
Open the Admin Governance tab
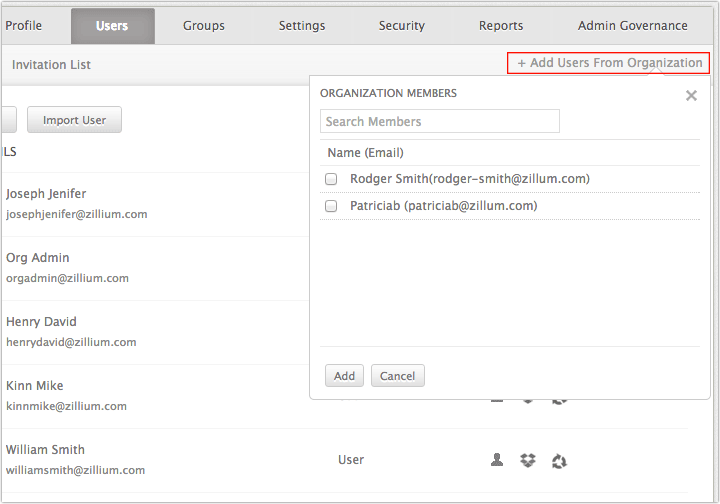[x=632, y=26]
